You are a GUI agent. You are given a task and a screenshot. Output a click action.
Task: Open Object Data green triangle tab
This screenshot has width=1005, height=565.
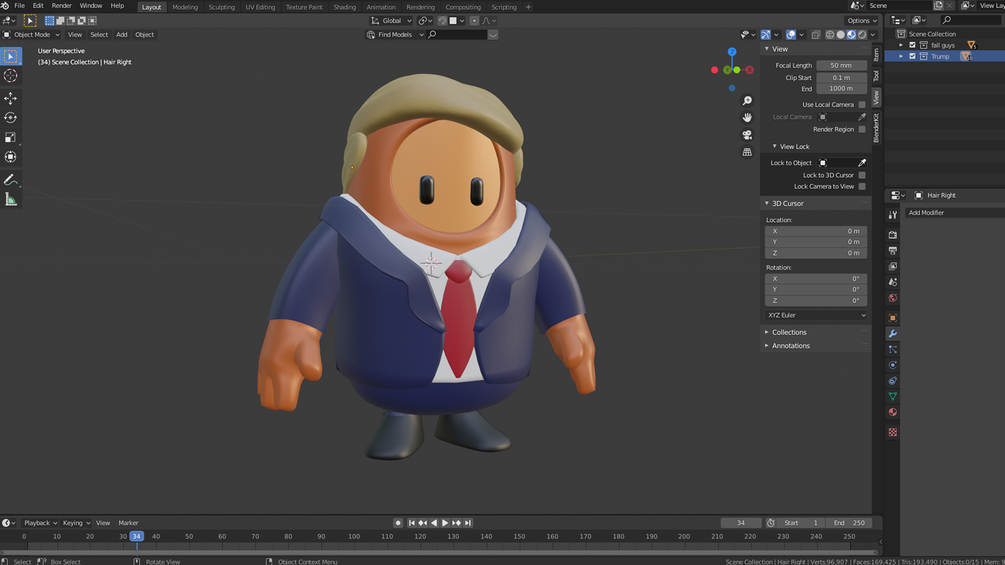tap(892, 397)
